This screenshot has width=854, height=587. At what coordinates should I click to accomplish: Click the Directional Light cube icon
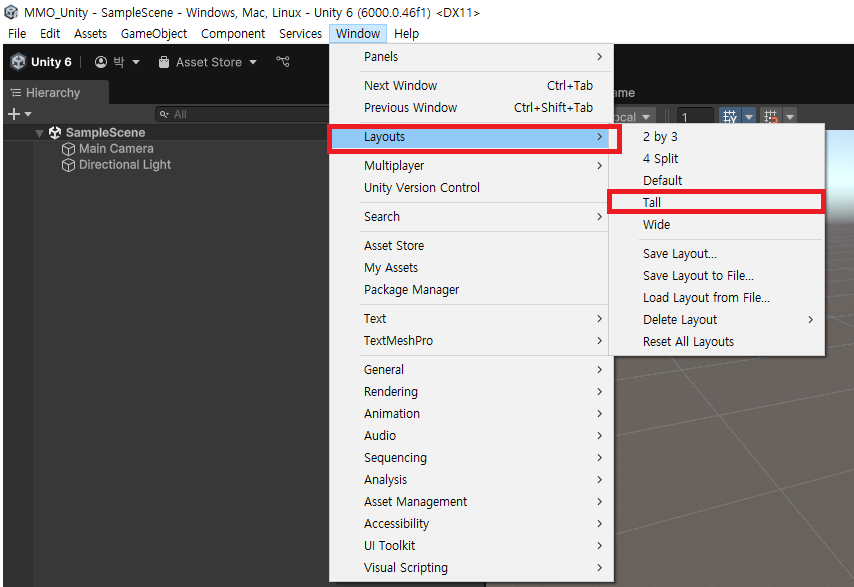pyautogui.click(x=68, y=165)
